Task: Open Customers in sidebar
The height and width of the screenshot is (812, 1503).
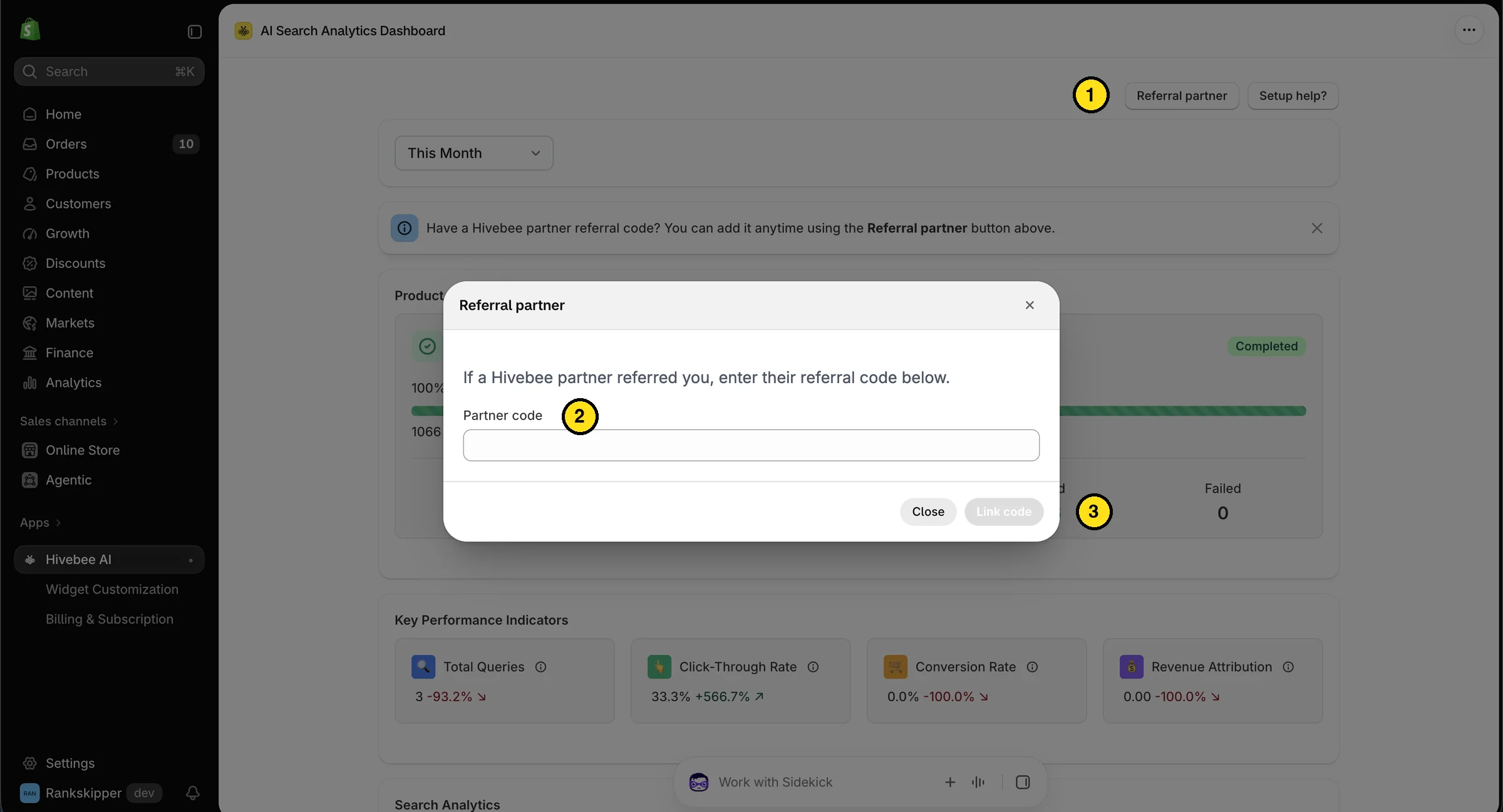Action: pos(109,204)
